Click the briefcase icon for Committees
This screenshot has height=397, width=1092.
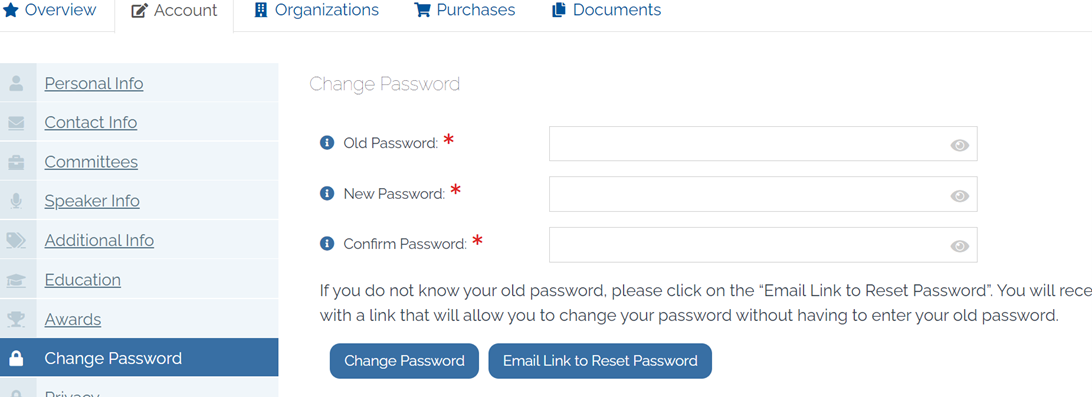click(16, 162)
